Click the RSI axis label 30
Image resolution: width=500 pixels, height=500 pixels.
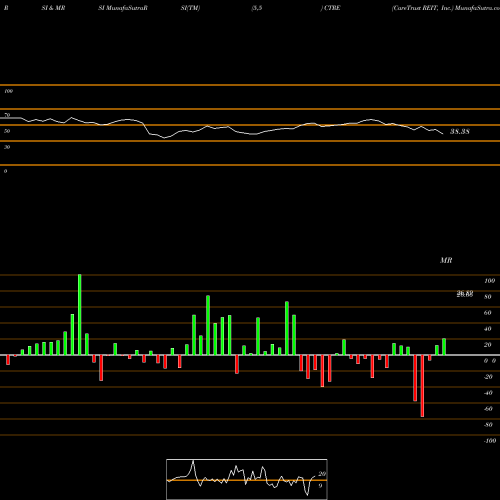click(7, 147)
